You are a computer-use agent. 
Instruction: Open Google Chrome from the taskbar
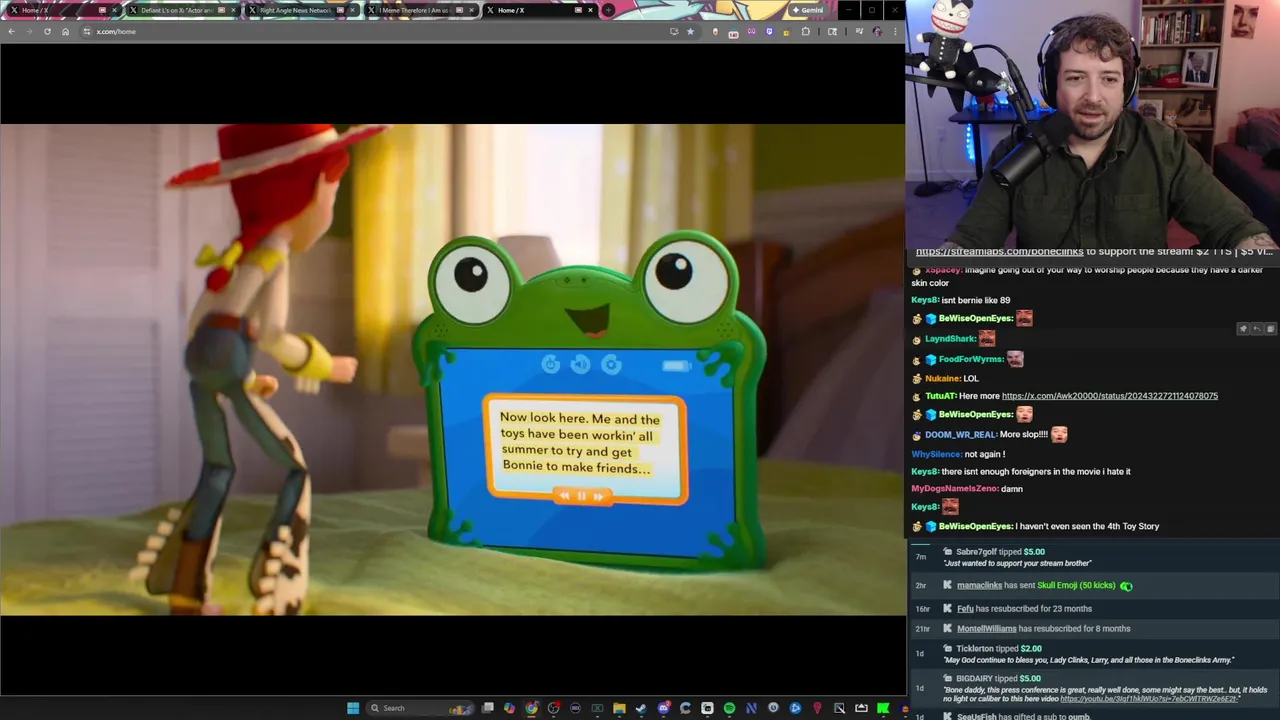[531, 708]
